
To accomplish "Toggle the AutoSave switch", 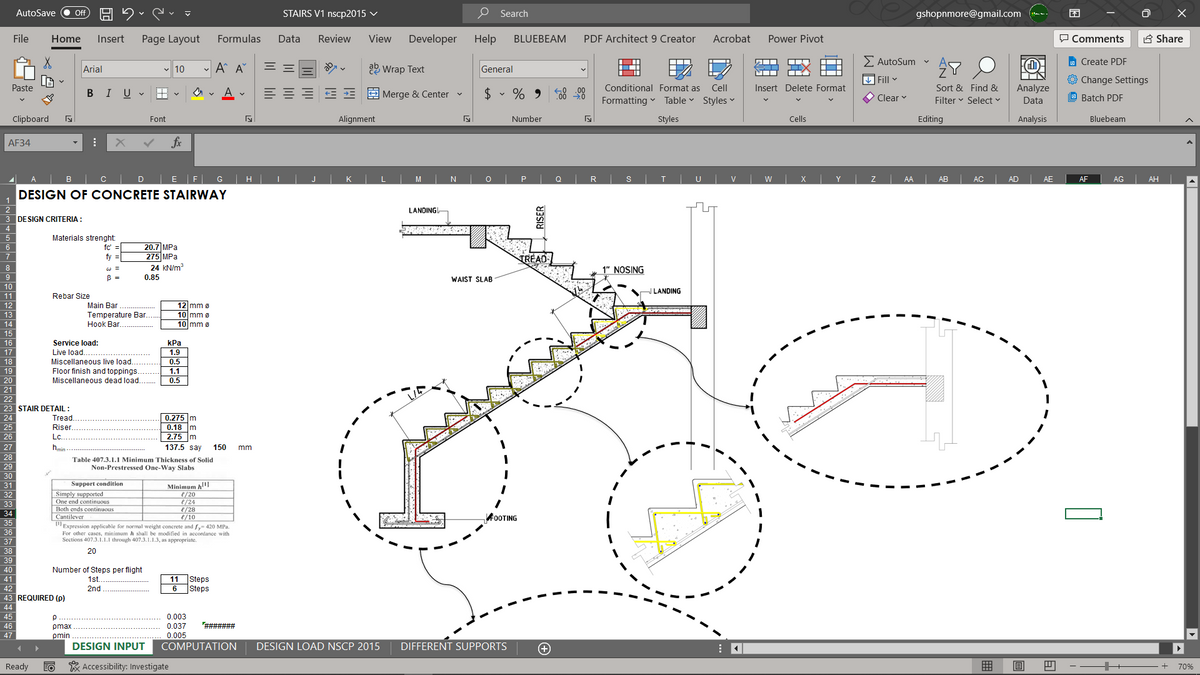I will 76,14.
